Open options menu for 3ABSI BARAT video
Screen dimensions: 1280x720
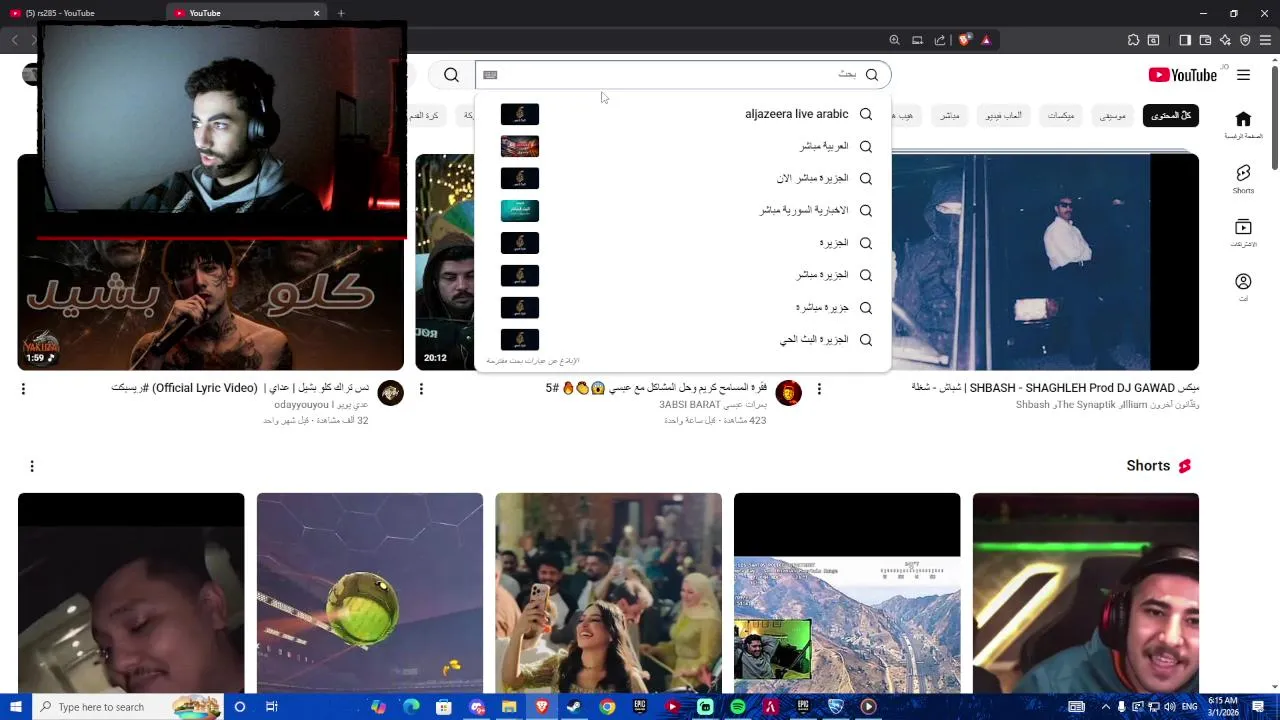[421, 389]
